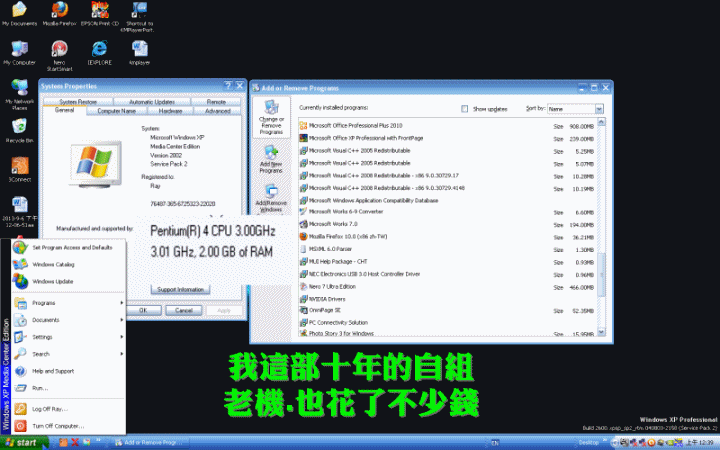Open the Sort by Name dropdown
This screenshot has width=720, height=450.
click(x=599, y=109)
